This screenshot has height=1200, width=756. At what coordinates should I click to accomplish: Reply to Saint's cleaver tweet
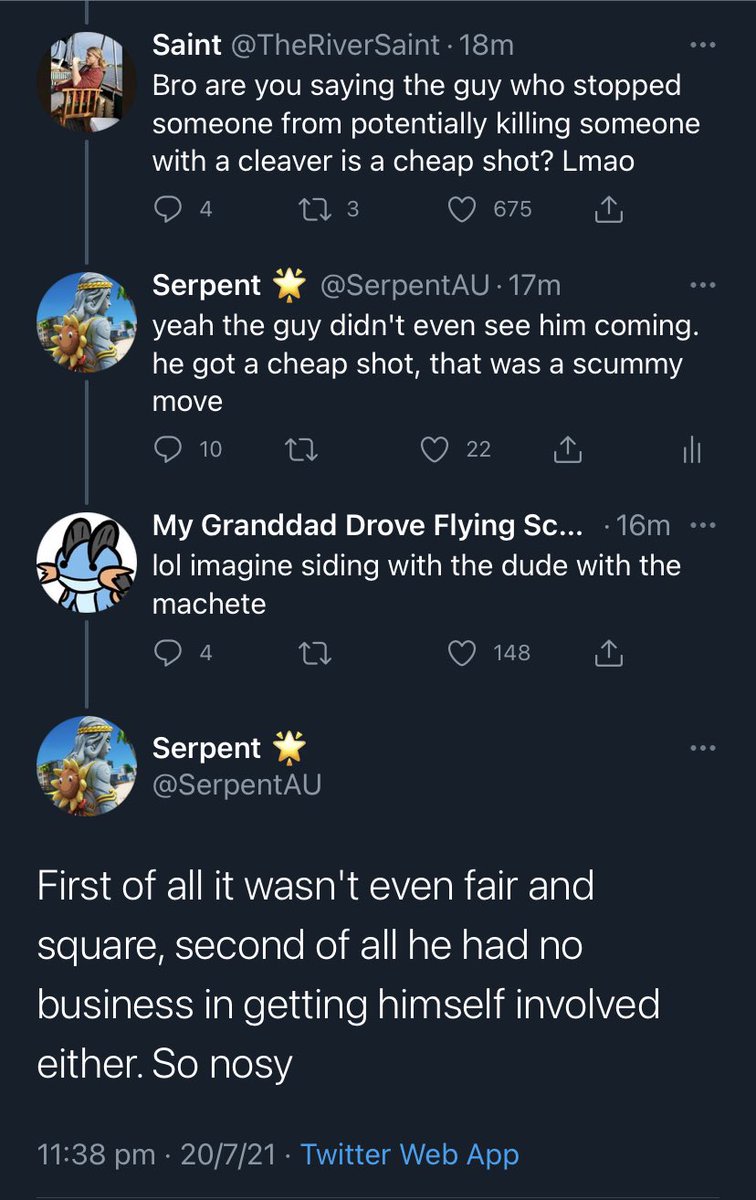166,209
